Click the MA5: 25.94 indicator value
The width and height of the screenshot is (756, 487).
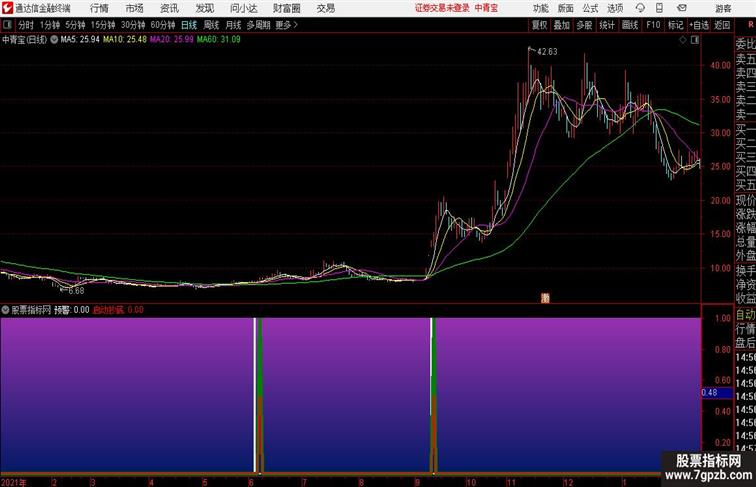80,40
